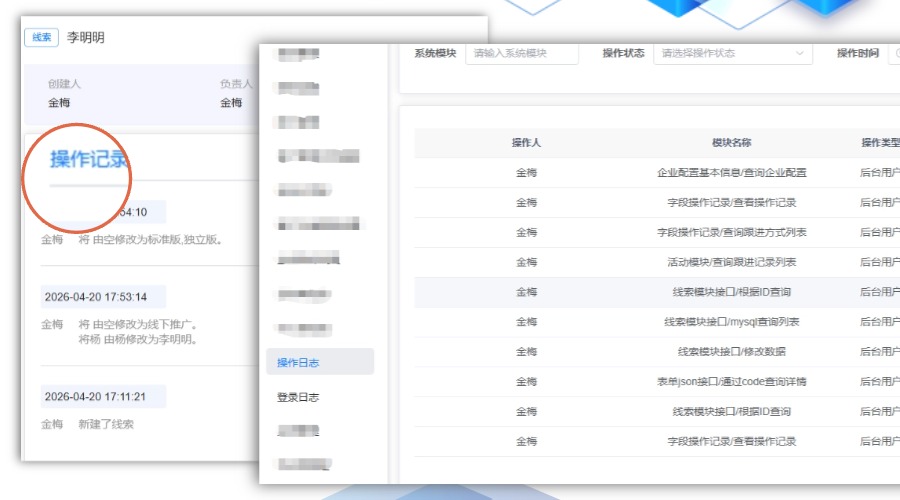Expand the 操作状态 dropdown

731,53
